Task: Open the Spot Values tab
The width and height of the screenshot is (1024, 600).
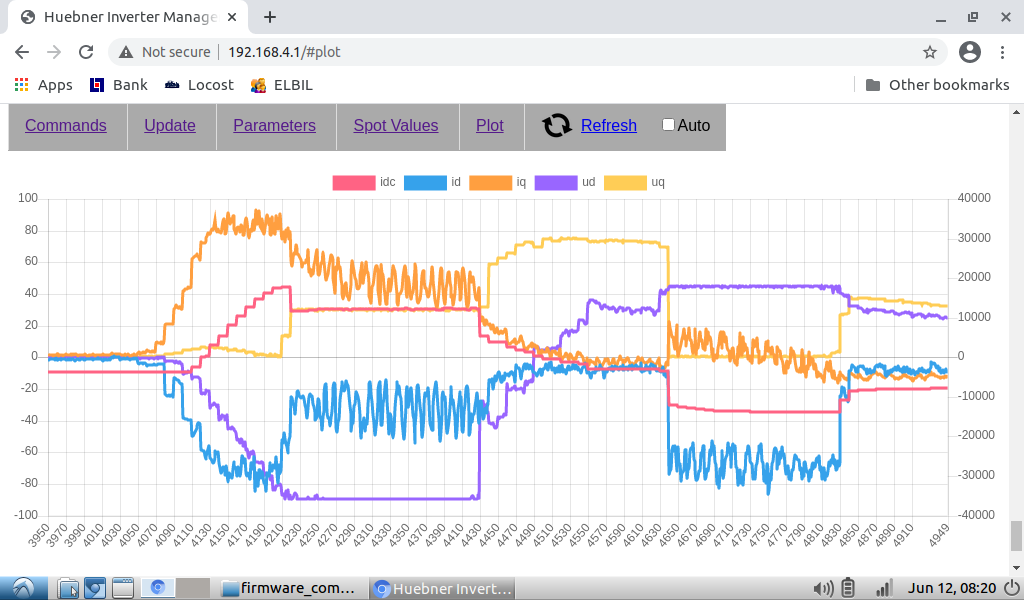Action: coord(396,125)
